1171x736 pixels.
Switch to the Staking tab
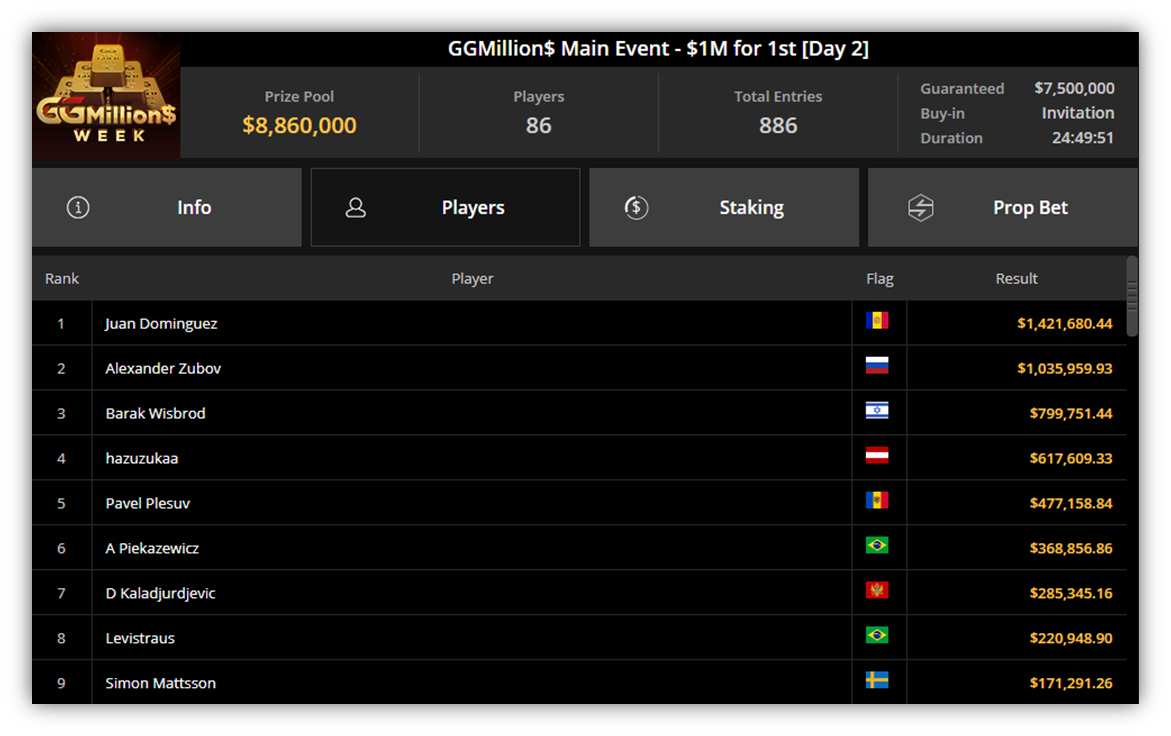click(x=724, y=208)
